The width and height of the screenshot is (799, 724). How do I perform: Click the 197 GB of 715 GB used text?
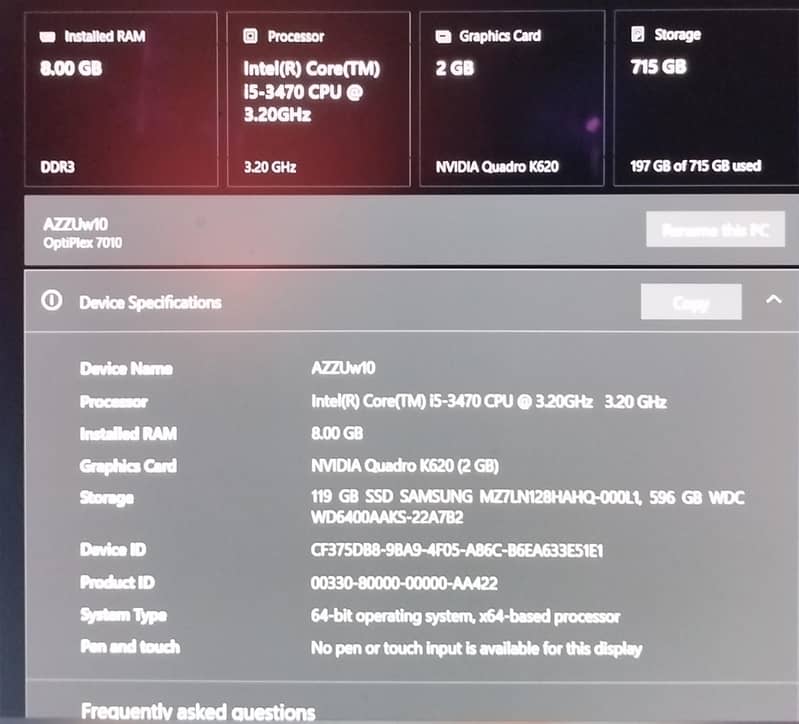(x=696, y=166)
